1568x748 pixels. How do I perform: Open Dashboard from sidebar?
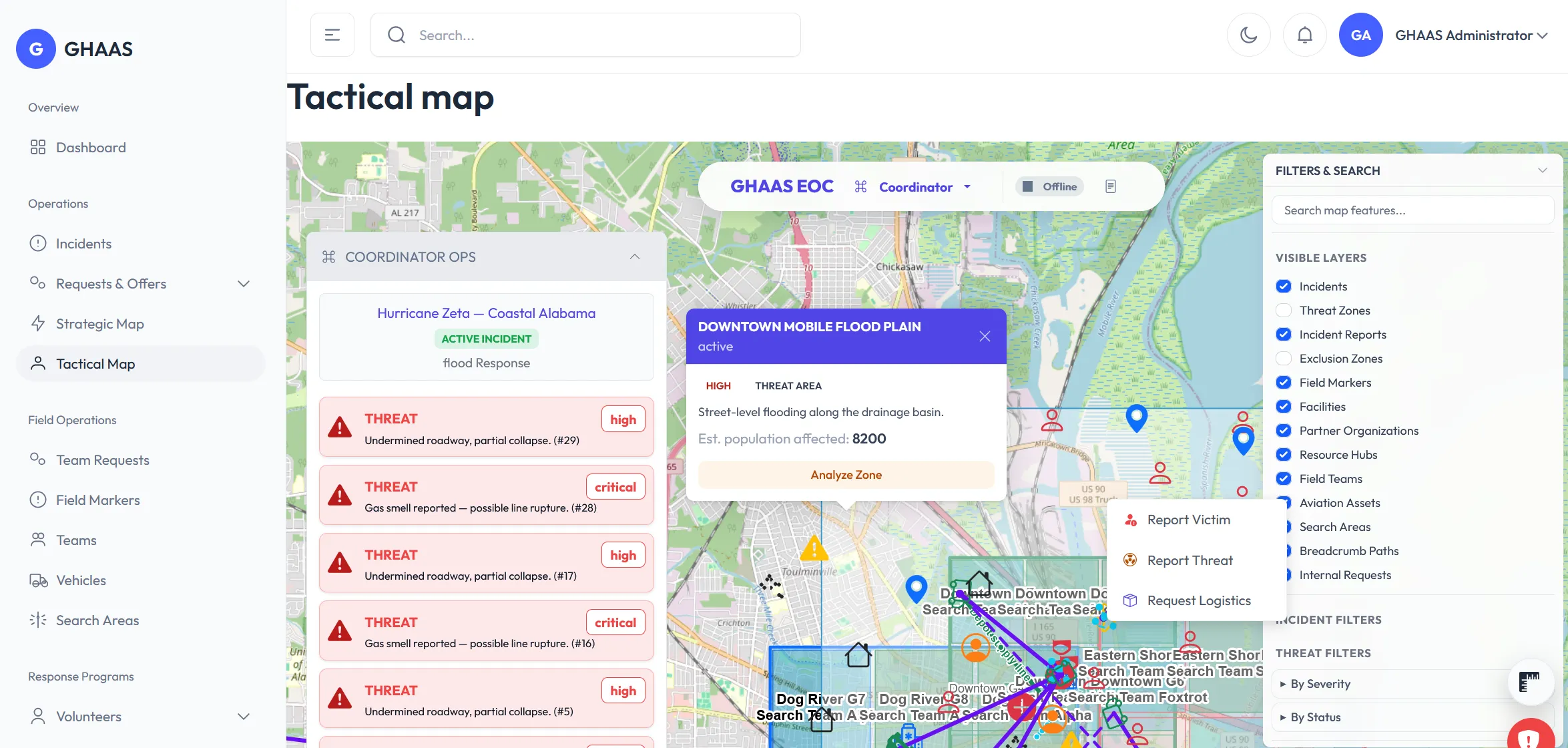[141, 148]
